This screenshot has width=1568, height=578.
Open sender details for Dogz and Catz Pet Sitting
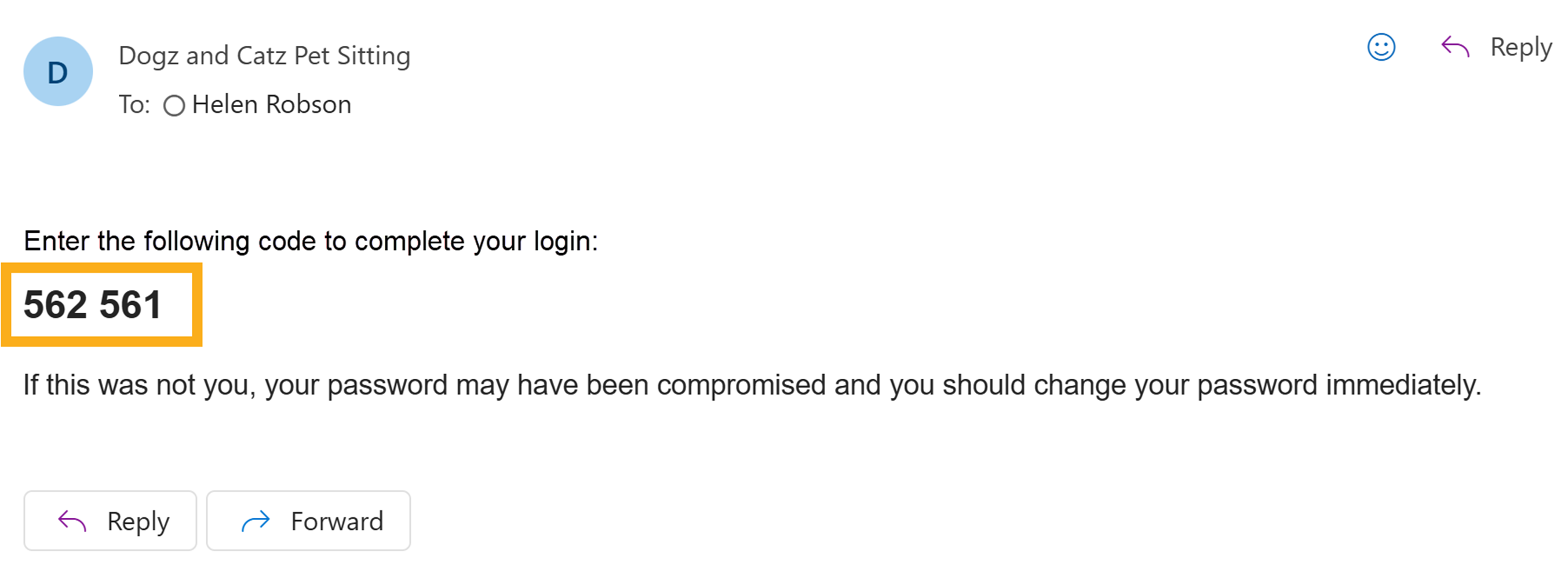265,55
